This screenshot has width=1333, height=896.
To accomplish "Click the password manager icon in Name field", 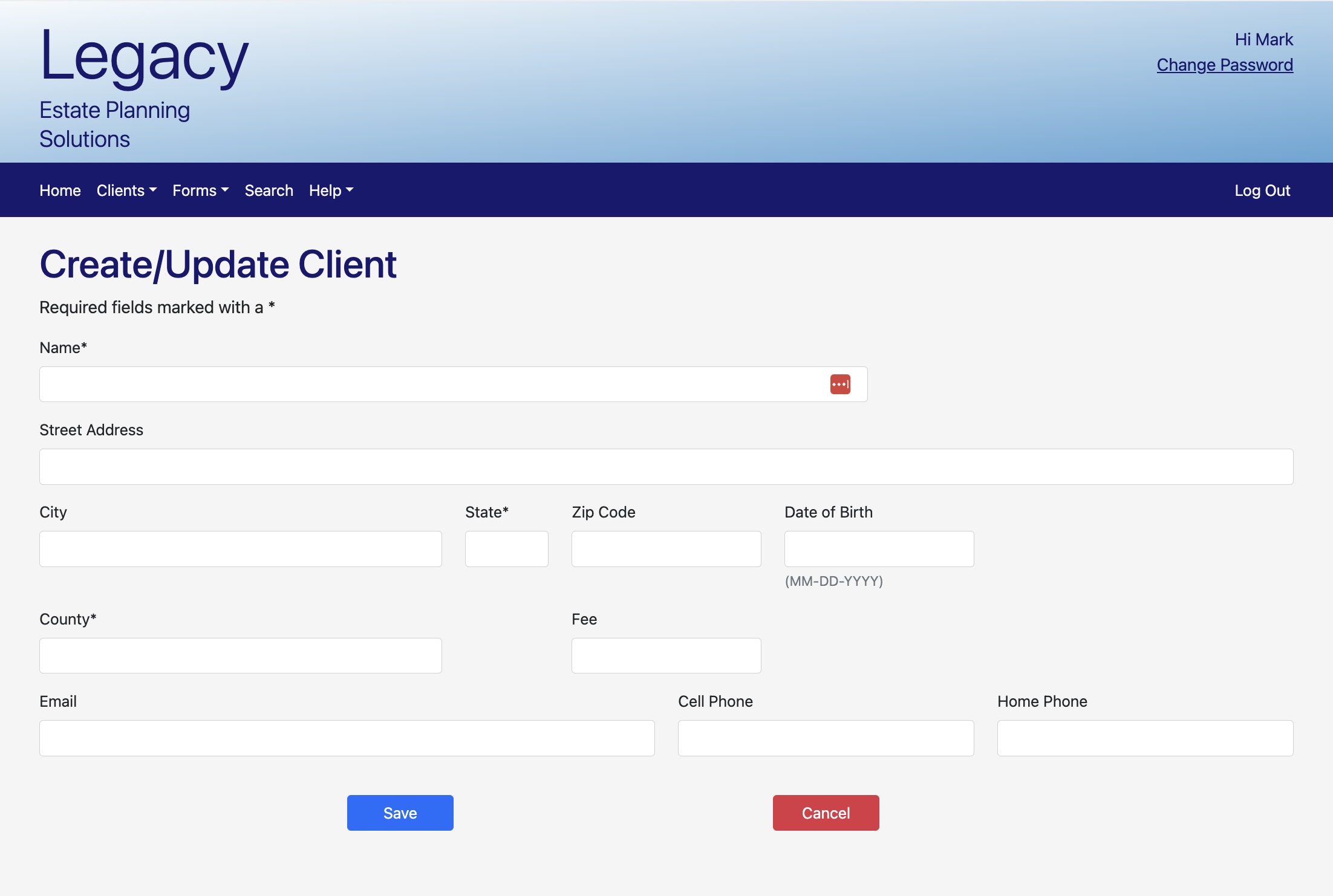I will click(840, 385).
